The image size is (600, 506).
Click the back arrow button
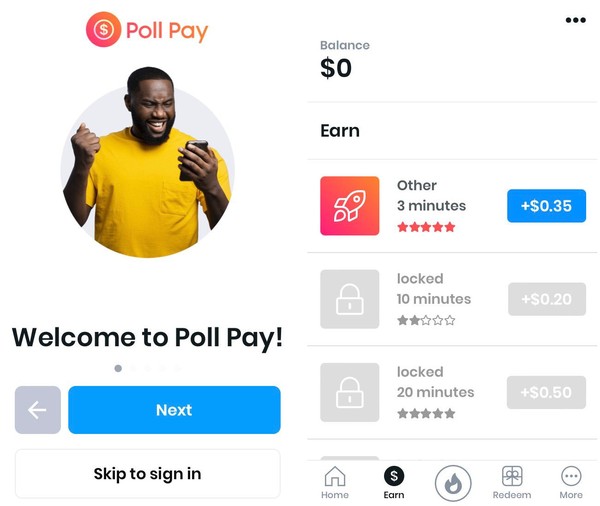[38, 410]
